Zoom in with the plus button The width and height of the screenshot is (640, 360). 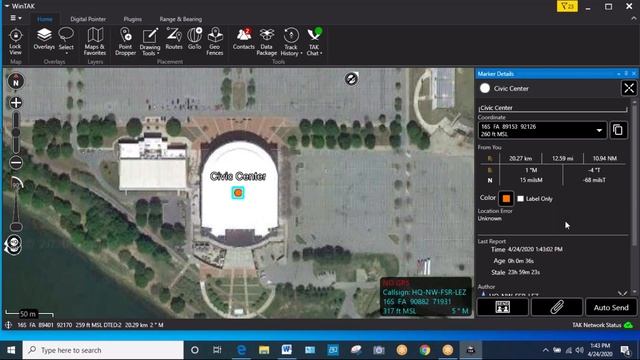16,102
